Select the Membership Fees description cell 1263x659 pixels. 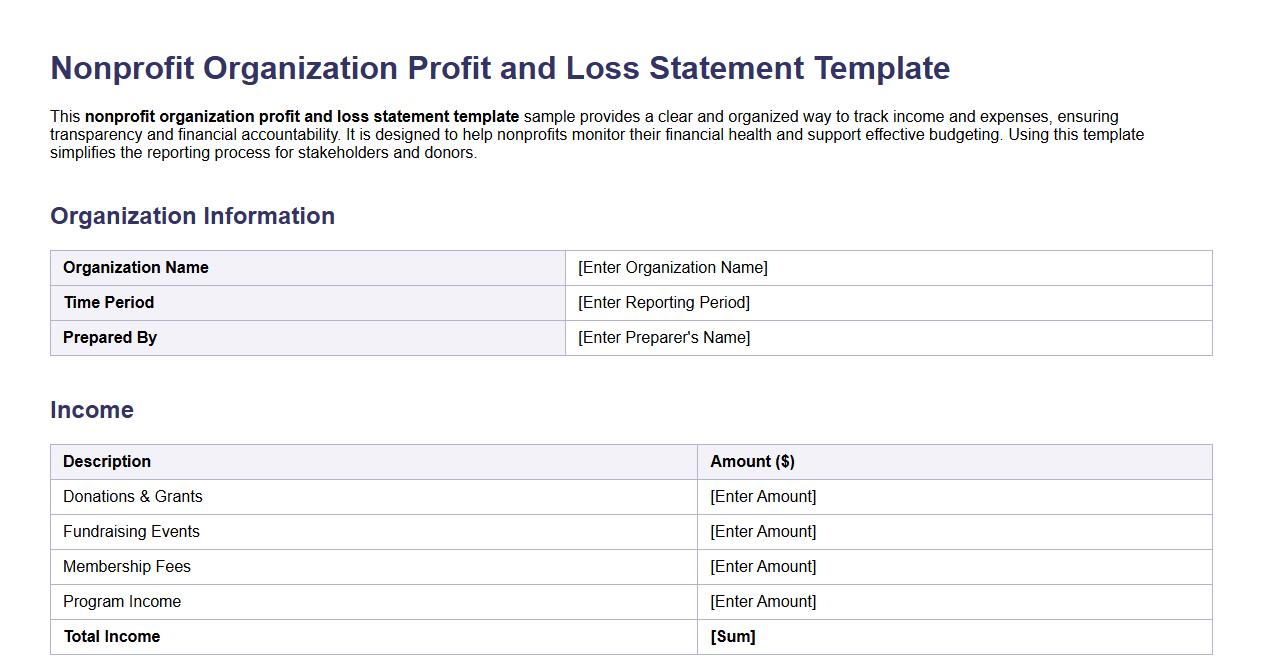coord(127,566)
